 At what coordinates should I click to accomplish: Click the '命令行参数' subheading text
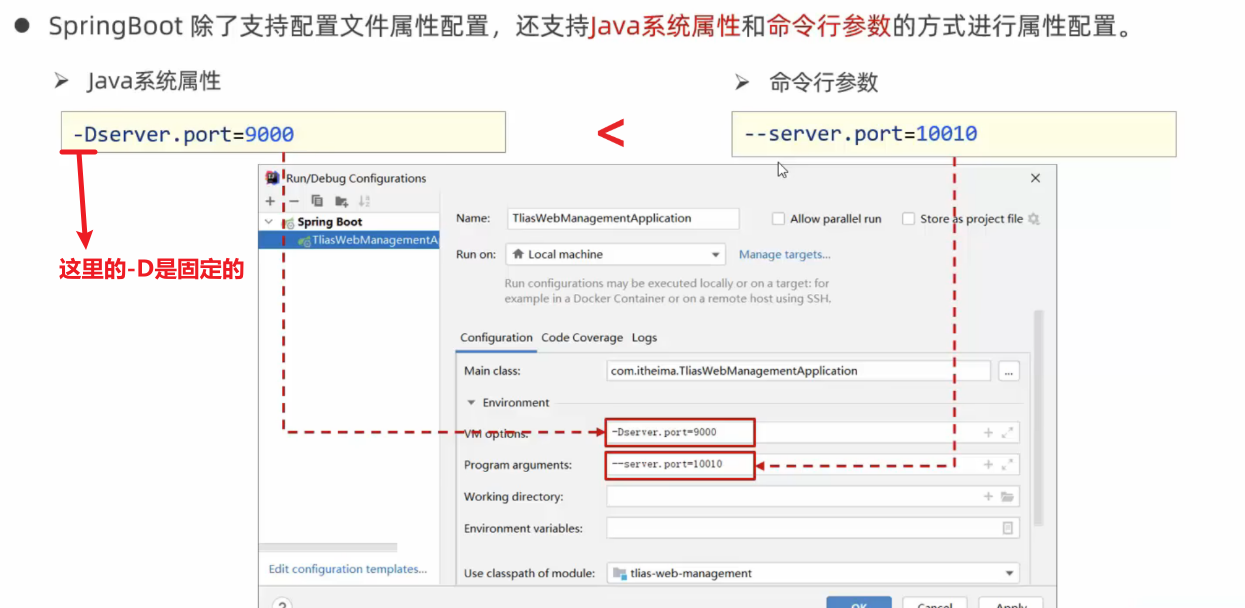[824, 83]
